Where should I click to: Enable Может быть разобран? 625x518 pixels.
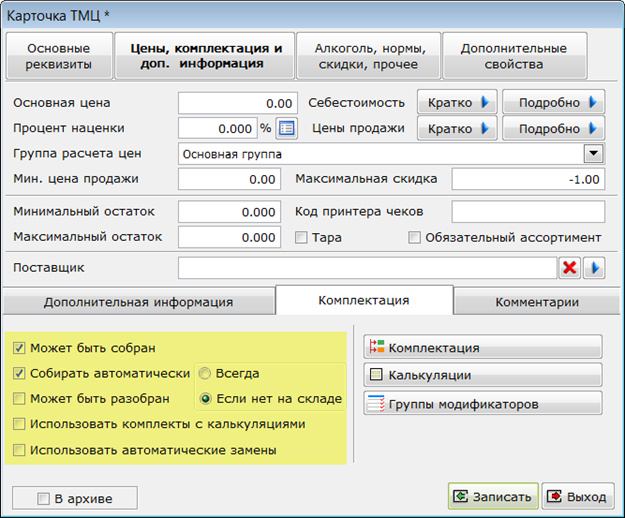[x=19, y=398]
